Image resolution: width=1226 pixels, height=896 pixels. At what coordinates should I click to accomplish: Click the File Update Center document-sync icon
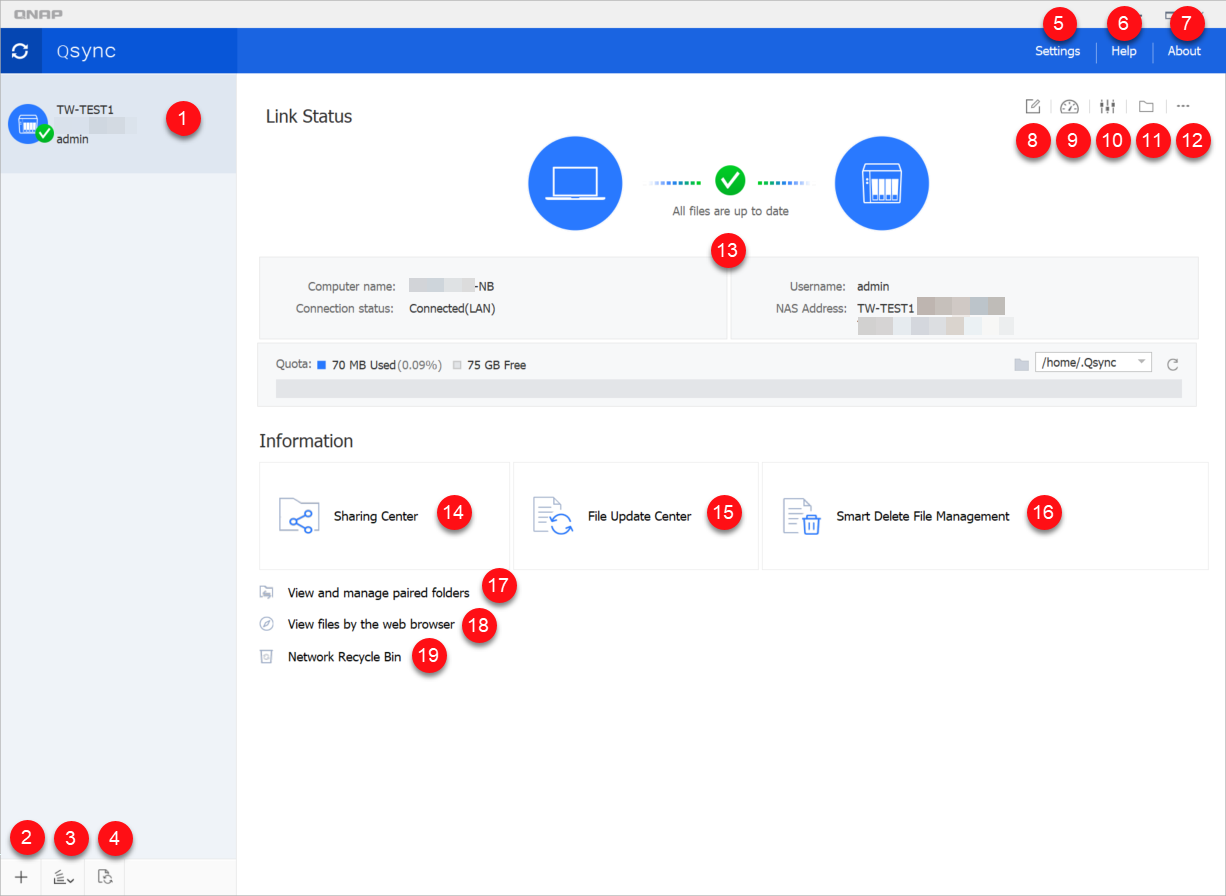[x=552, y=516]
